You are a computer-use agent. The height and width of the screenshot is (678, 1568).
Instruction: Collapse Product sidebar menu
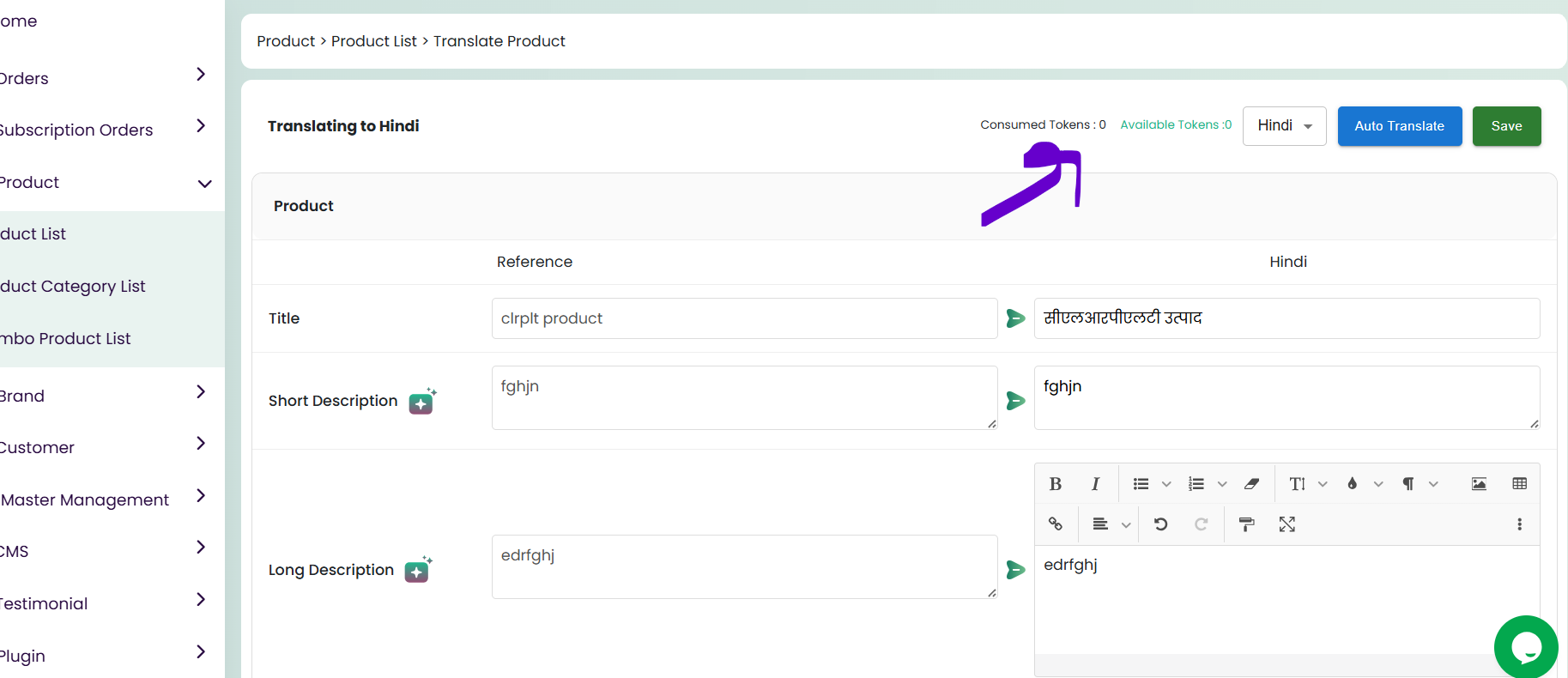click(x=204, y=184)
